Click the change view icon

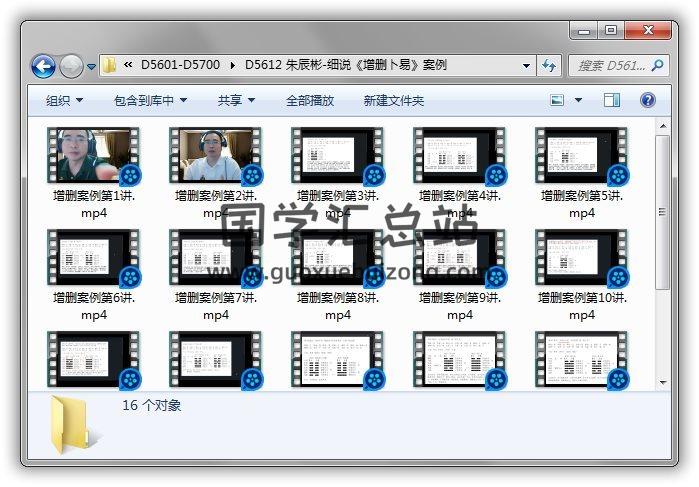pyautogui.click(x=558, y=100)
